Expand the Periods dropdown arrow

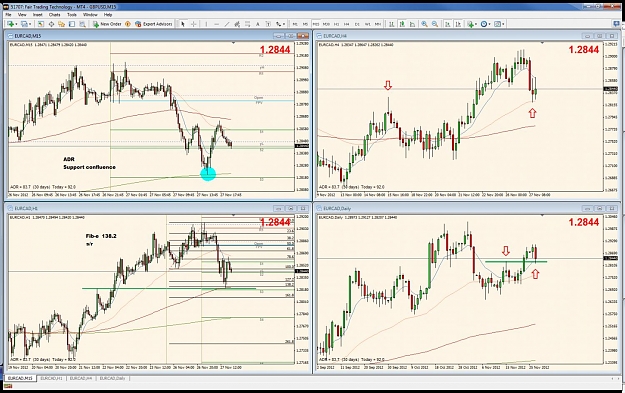pos(489,24)
